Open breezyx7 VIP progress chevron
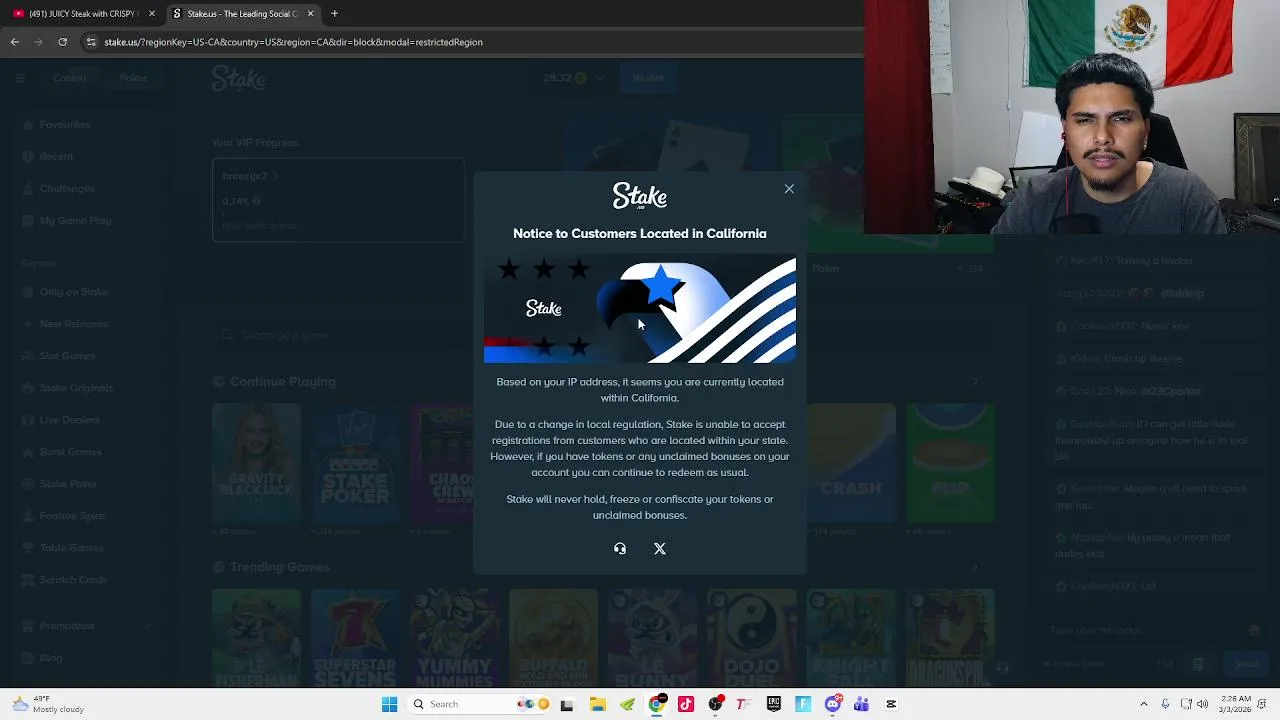This screenshot has height=720, width=1280. [275, 176]
